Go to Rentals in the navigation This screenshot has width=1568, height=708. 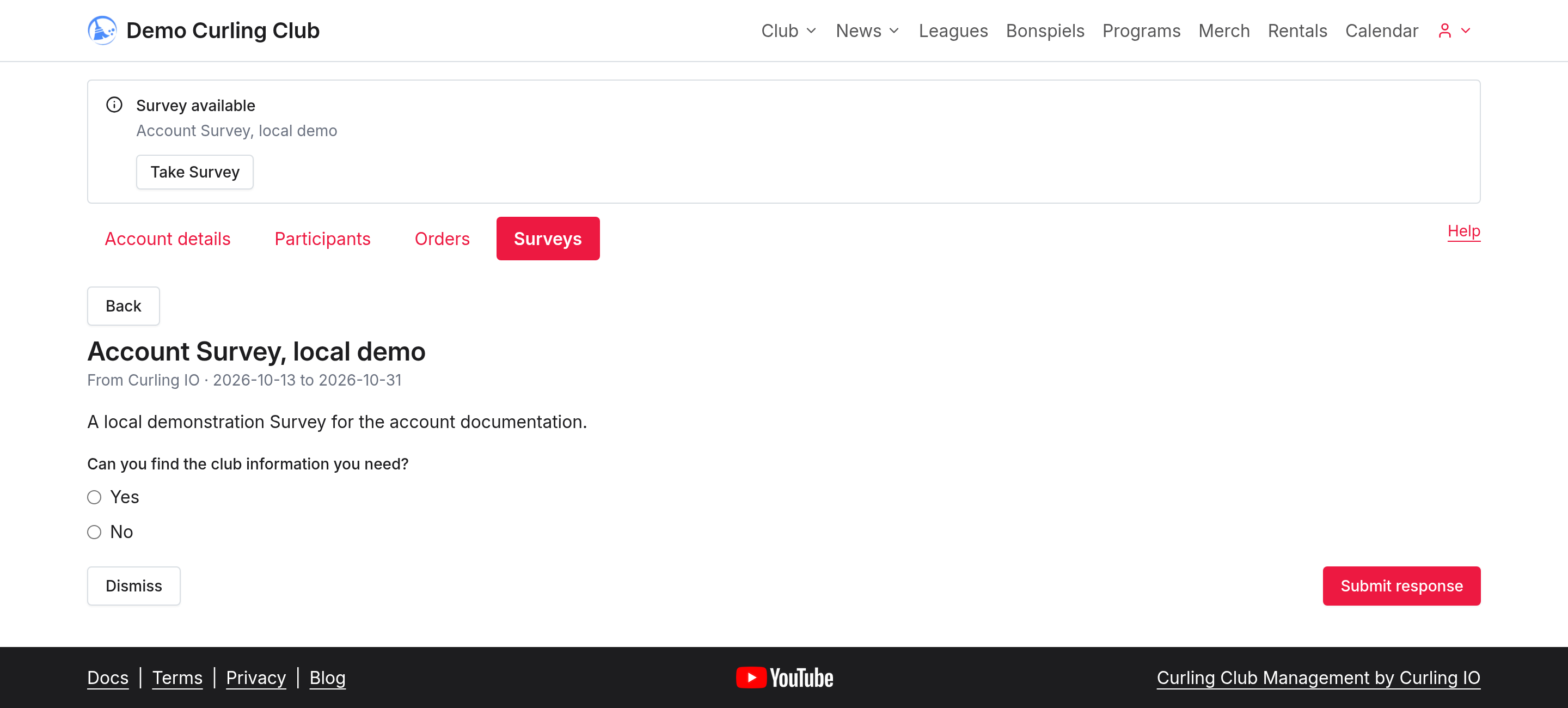(1297, 30)
